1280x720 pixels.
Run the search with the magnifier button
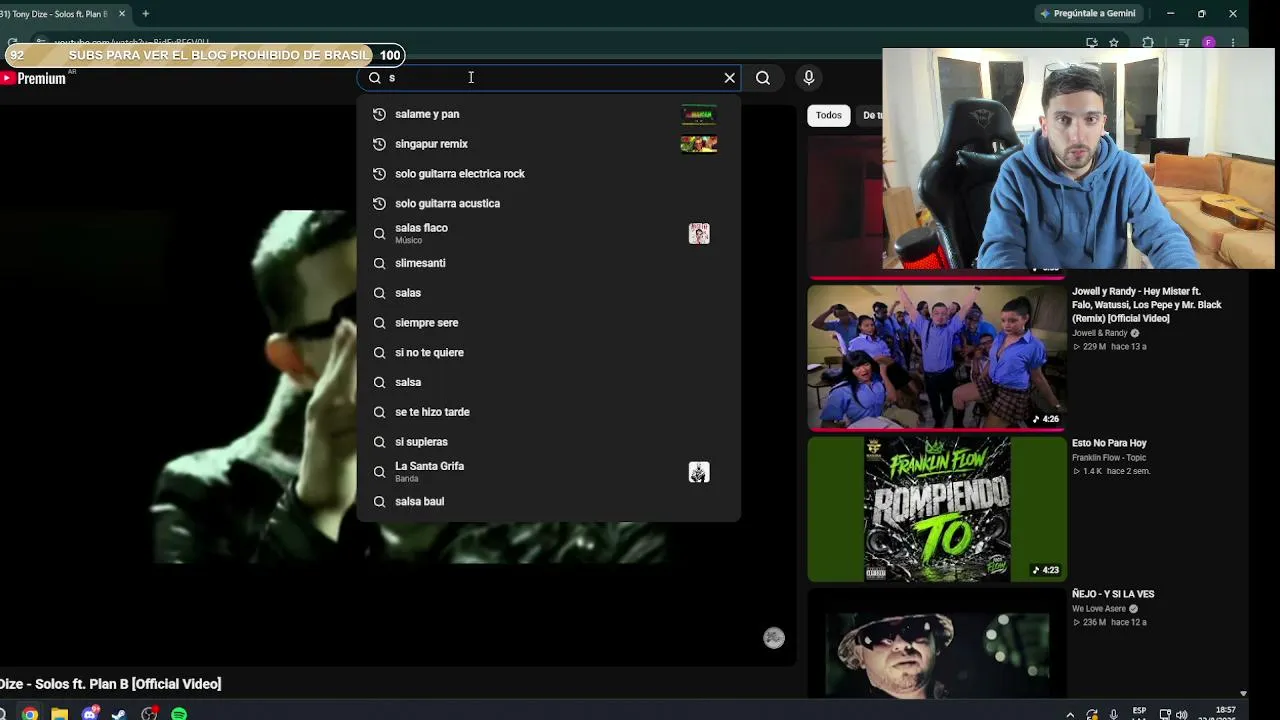(x=763, y=78)
